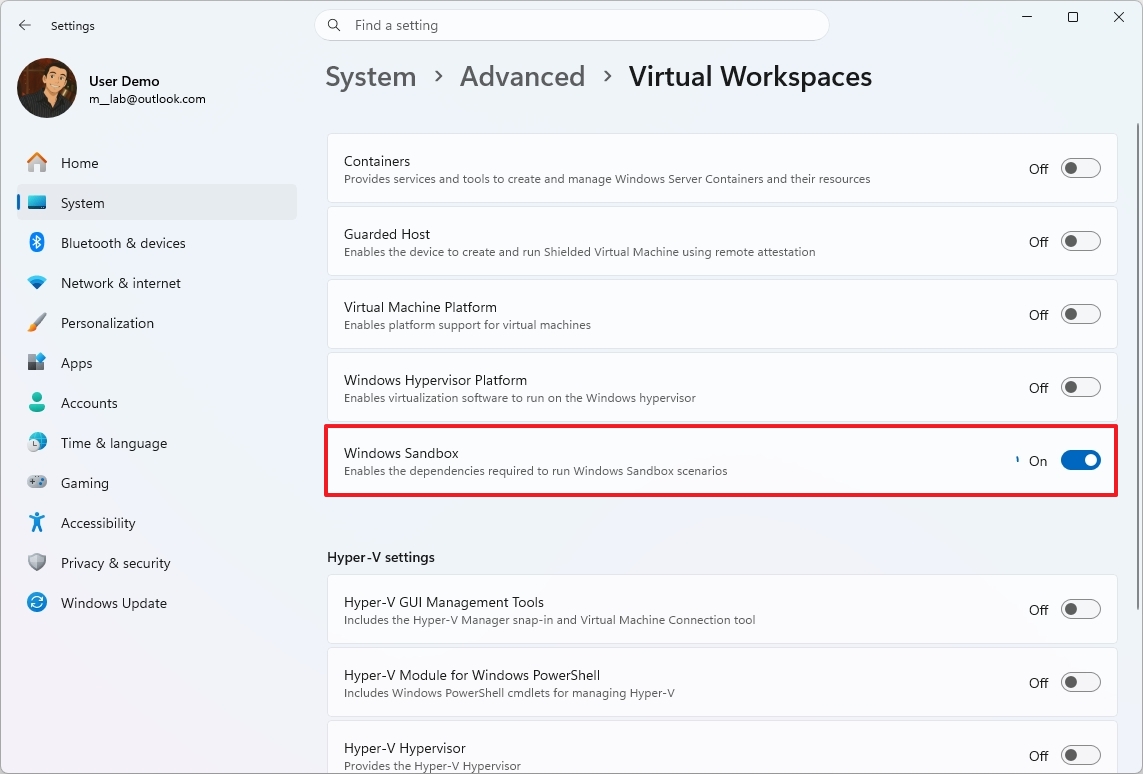Turn on Windows Hypervisor Platform

(x=1080, y=387)
